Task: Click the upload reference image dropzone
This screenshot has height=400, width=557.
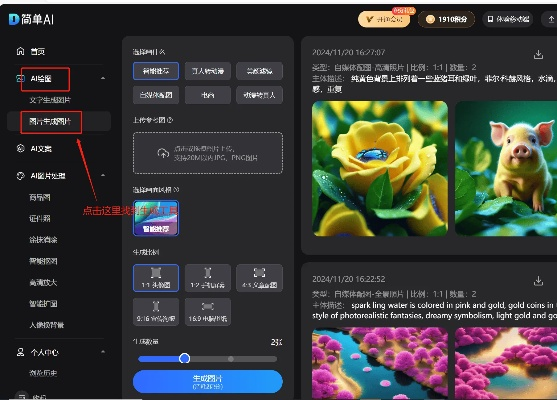Action: [x=208, y=153]
